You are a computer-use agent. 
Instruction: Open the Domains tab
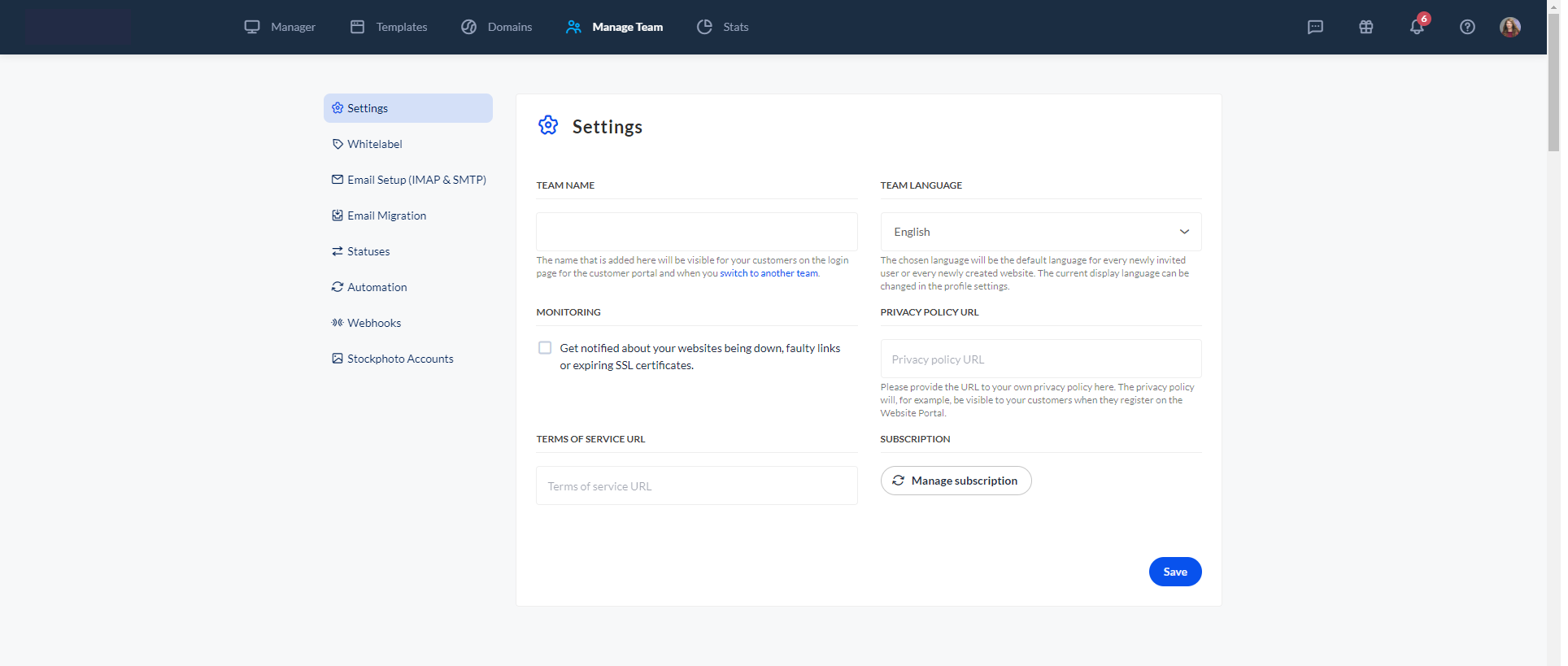pos(496,27)
